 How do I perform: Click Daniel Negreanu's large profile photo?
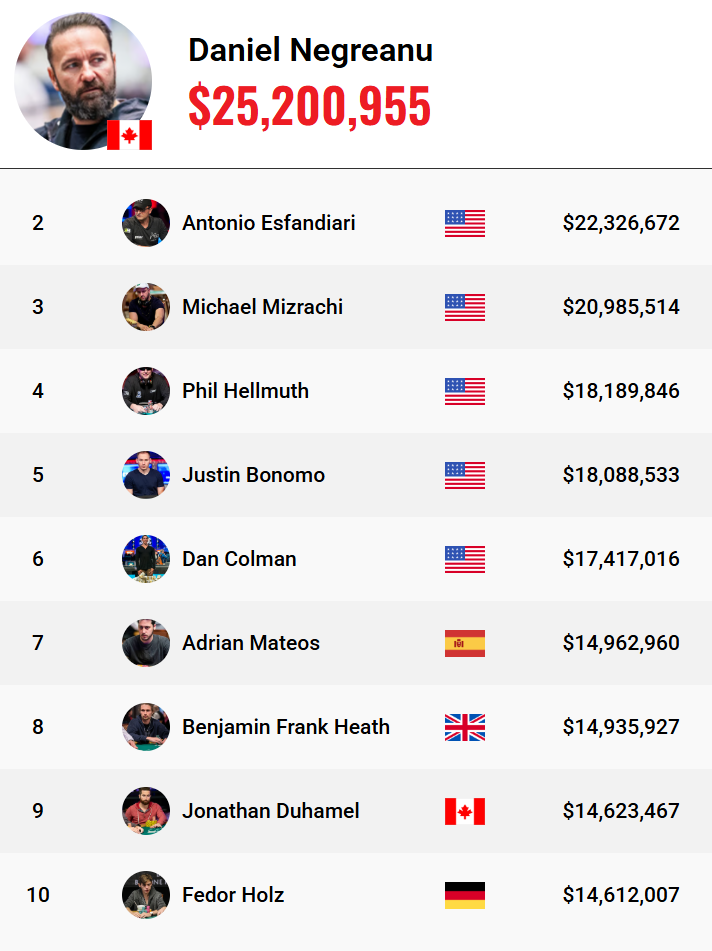pyautogui.click(x=82, y=80)
